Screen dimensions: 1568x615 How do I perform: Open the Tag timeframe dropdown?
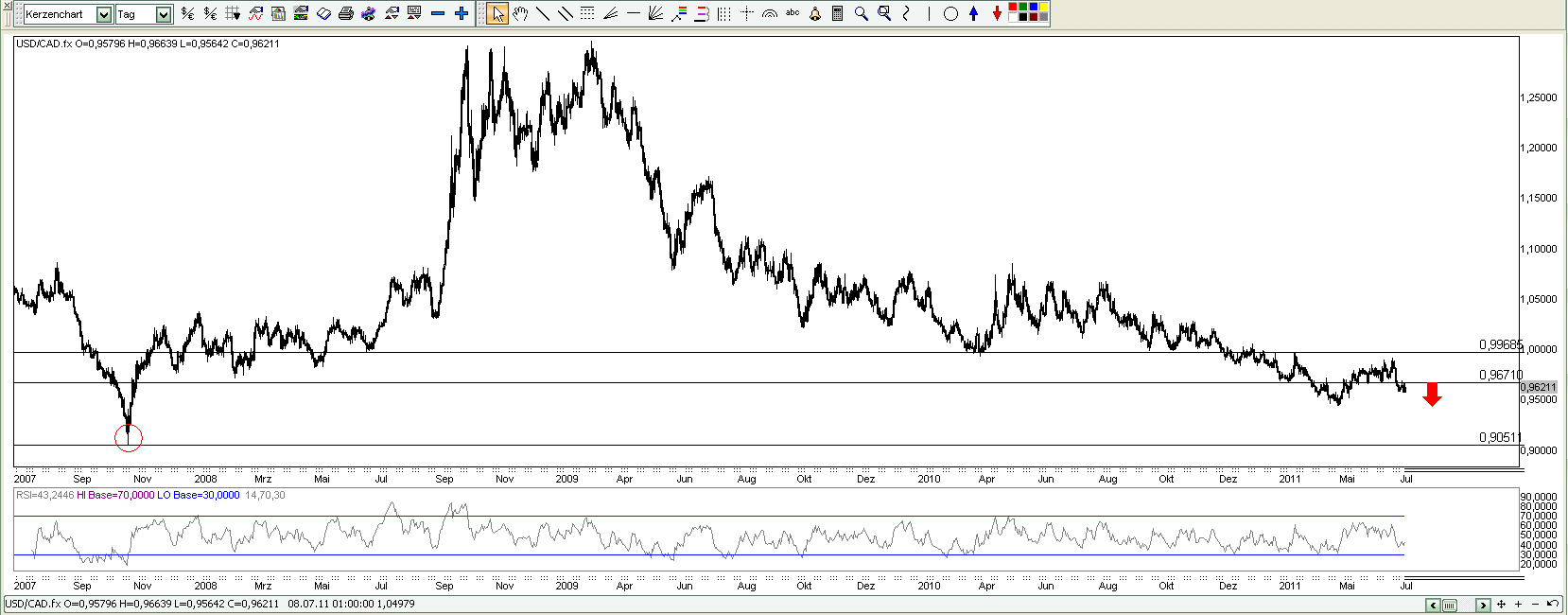click(x=164, y=14)
